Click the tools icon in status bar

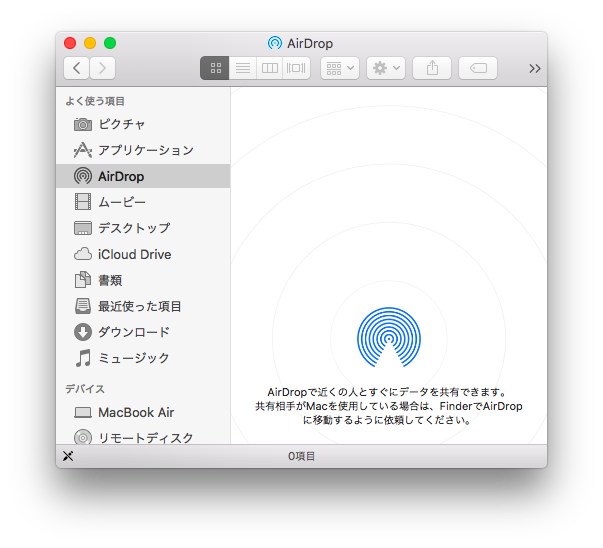coord(68,456)
